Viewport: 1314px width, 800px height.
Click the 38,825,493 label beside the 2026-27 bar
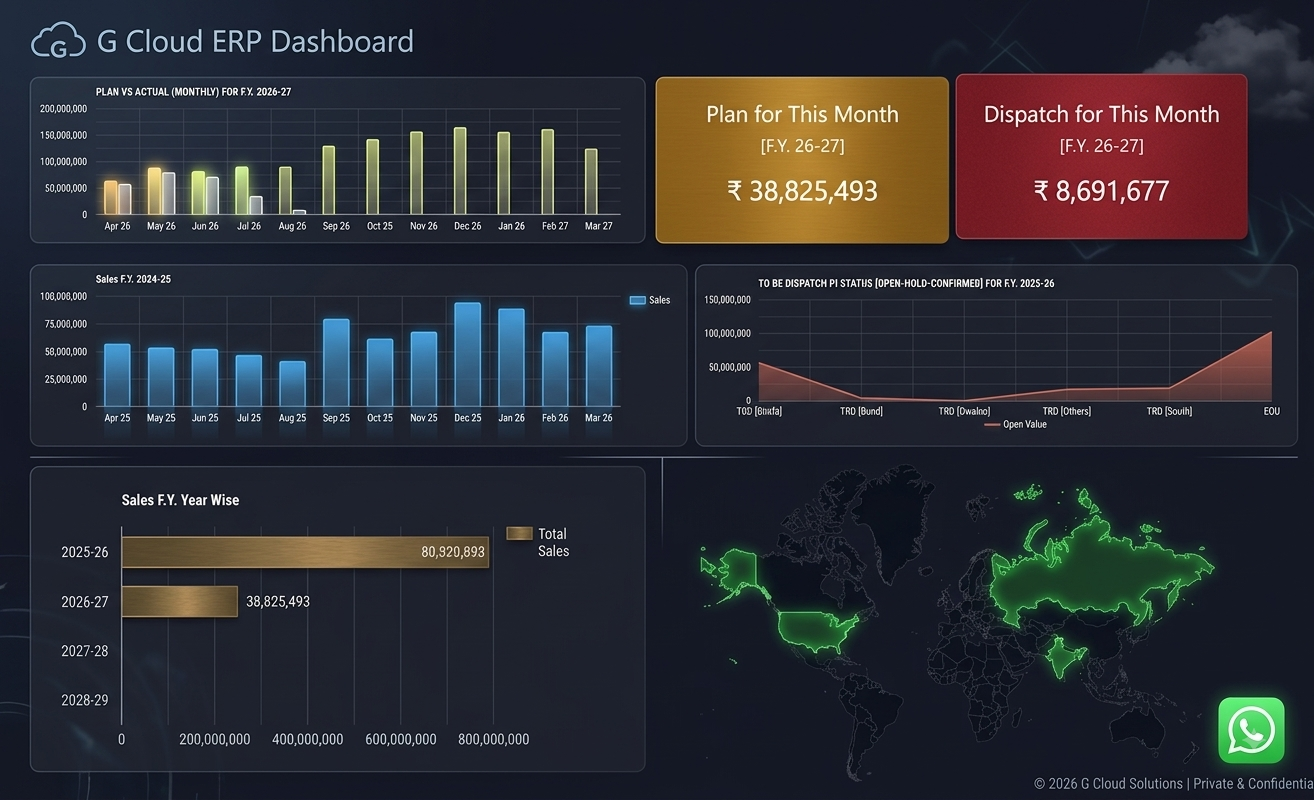click(x=278, y=602)
